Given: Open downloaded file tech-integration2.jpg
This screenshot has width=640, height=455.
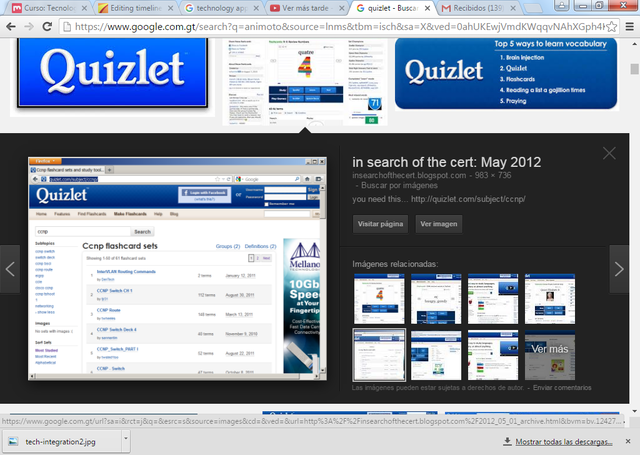Looking at the screenshot, I should pos(61,442).
